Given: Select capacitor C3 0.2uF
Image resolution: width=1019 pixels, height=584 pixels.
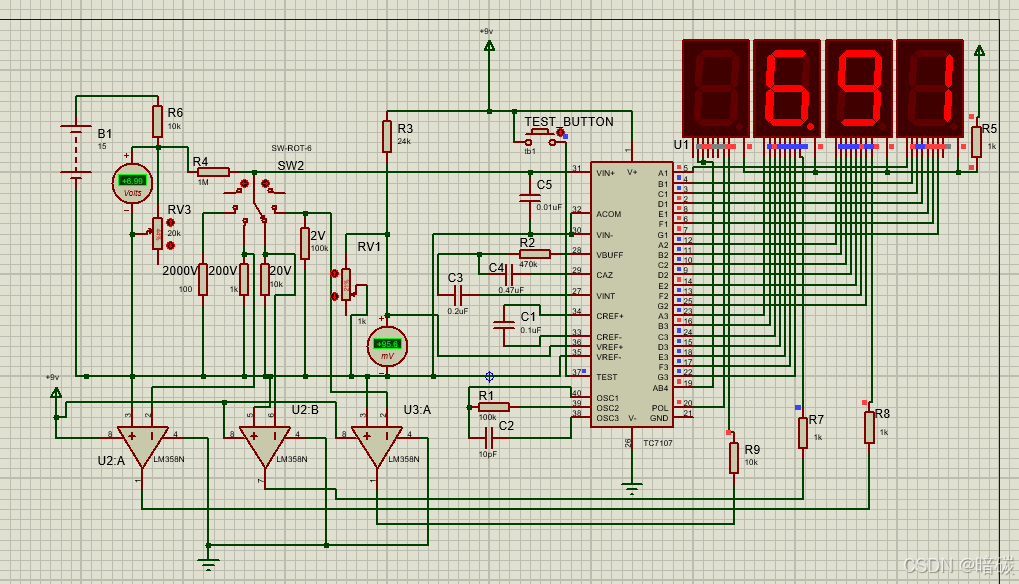Looking at the screenshot, I should click(458, 295).
